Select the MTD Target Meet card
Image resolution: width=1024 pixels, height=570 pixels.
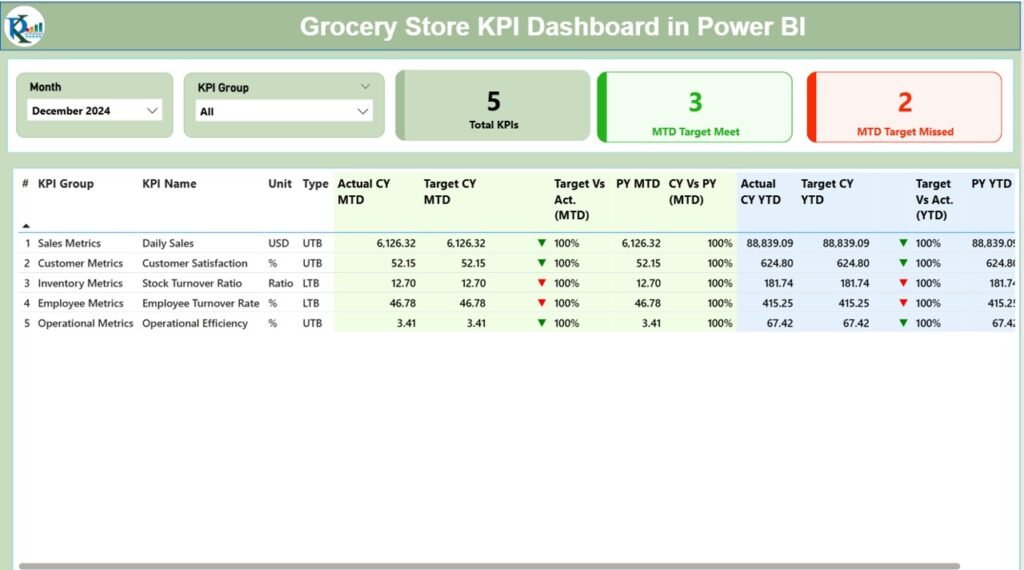(695, 107)
